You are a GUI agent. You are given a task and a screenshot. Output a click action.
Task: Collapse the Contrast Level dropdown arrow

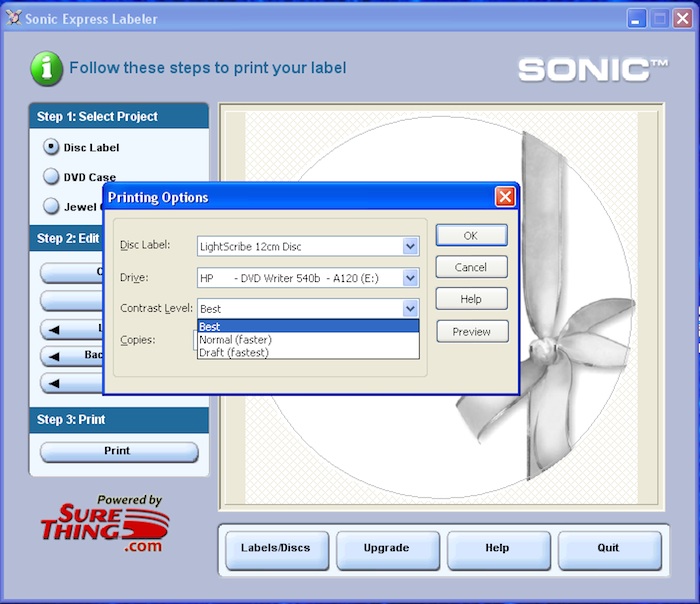tap(410, 308)
